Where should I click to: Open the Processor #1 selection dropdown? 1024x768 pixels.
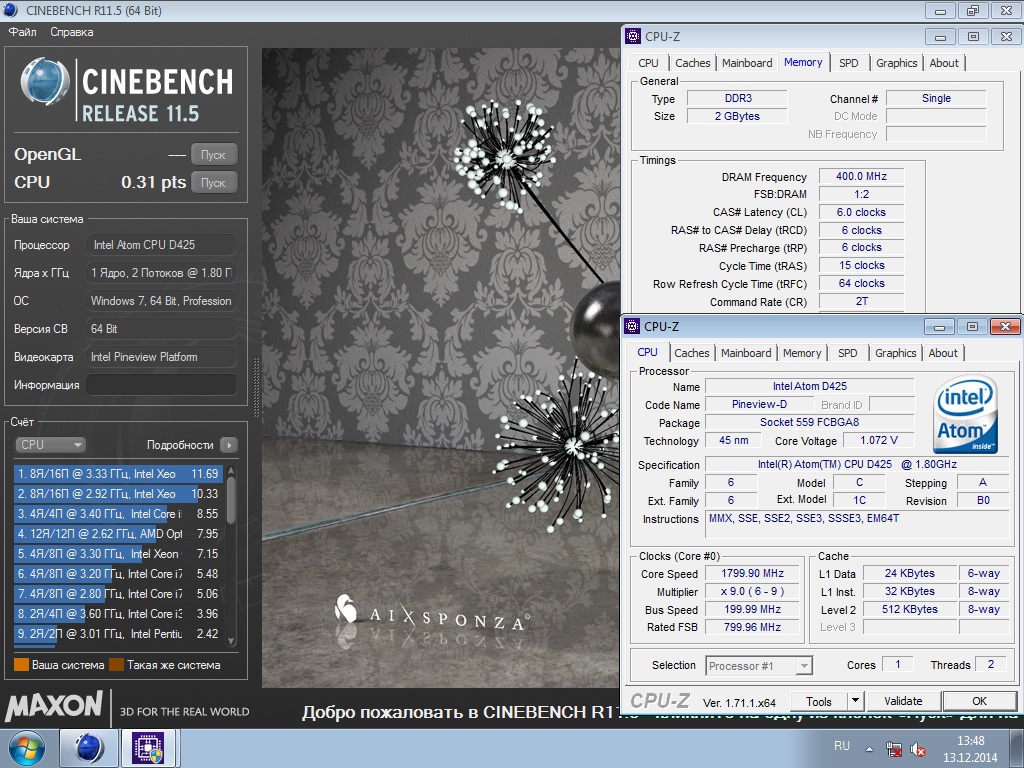click(x=759, y=665)
